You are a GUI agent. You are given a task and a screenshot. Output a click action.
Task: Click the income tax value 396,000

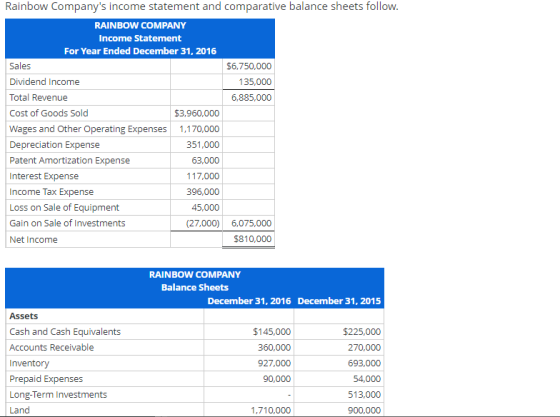[203, 192]
